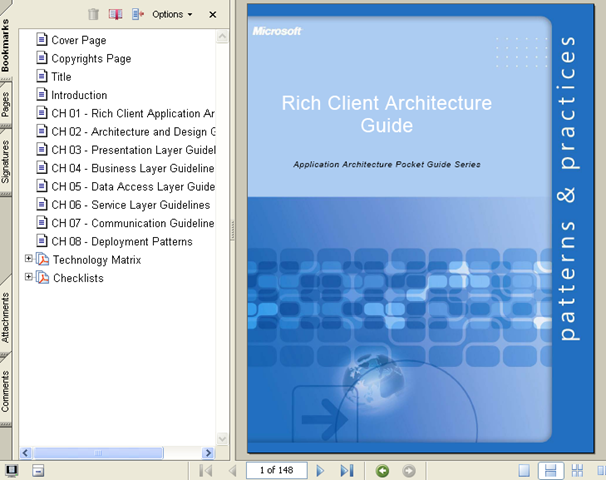This screenshot has width=606, height=480.
Task: Click grey Next View forward button
Action: tap(409, 471)
